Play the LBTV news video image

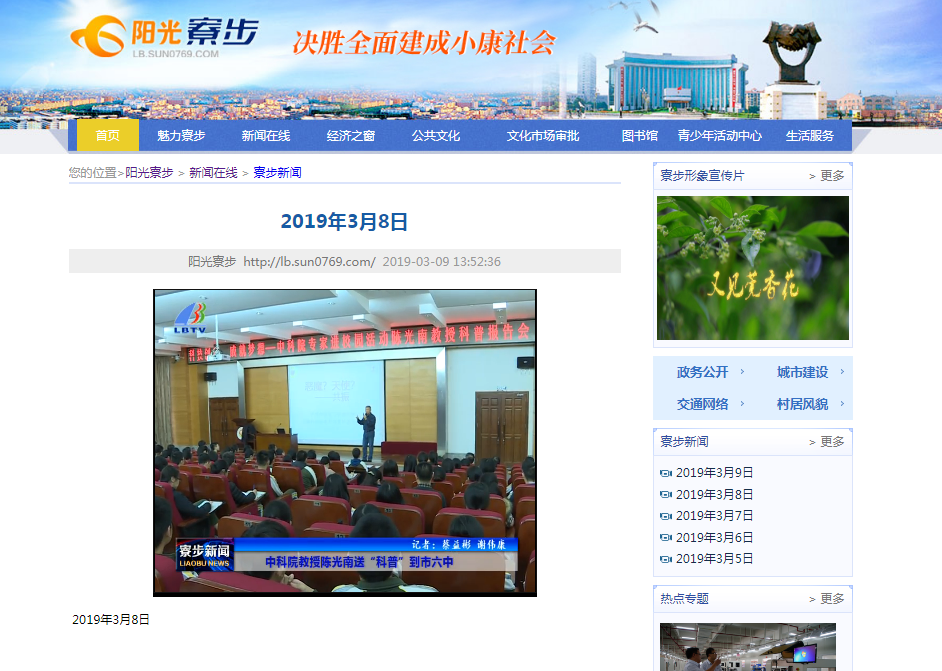(345, 443)
